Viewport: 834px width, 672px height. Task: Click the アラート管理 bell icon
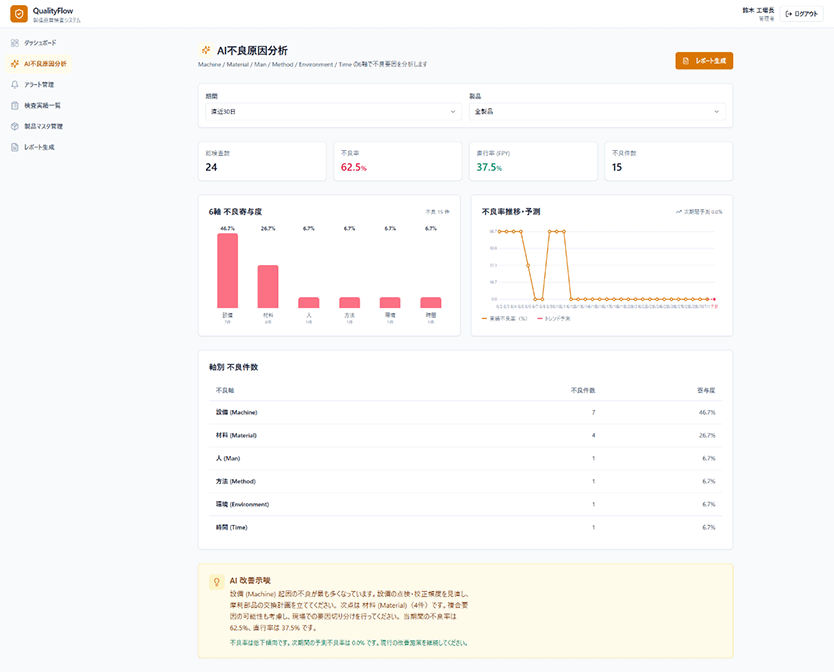click(x=15, y=85)
